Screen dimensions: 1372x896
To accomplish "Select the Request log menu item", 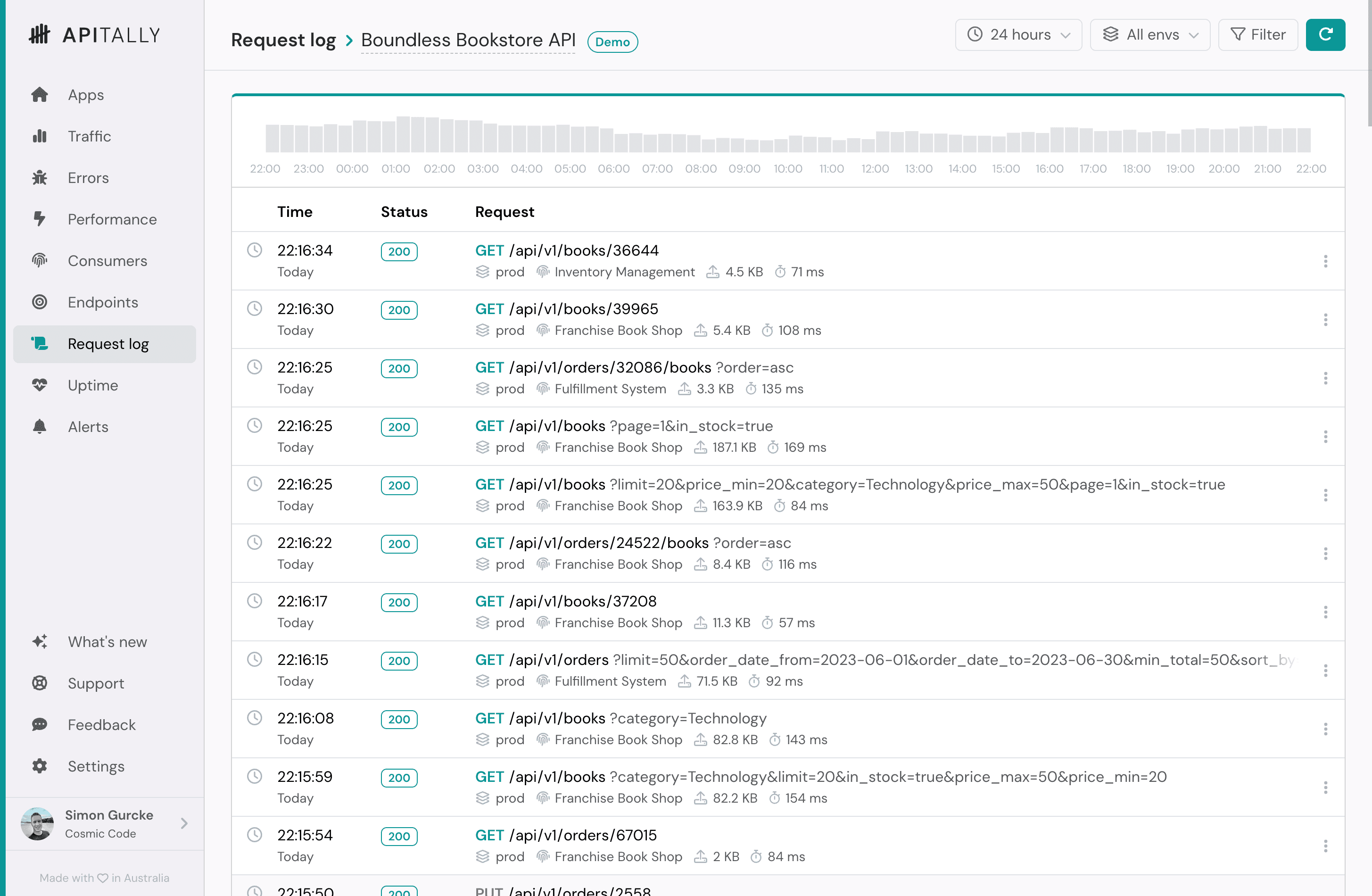I will click(108, 343).
